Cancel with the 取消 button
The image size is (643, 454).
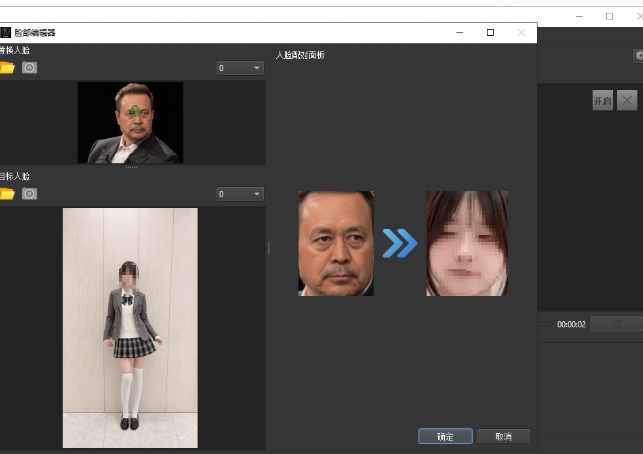[504, 436]
